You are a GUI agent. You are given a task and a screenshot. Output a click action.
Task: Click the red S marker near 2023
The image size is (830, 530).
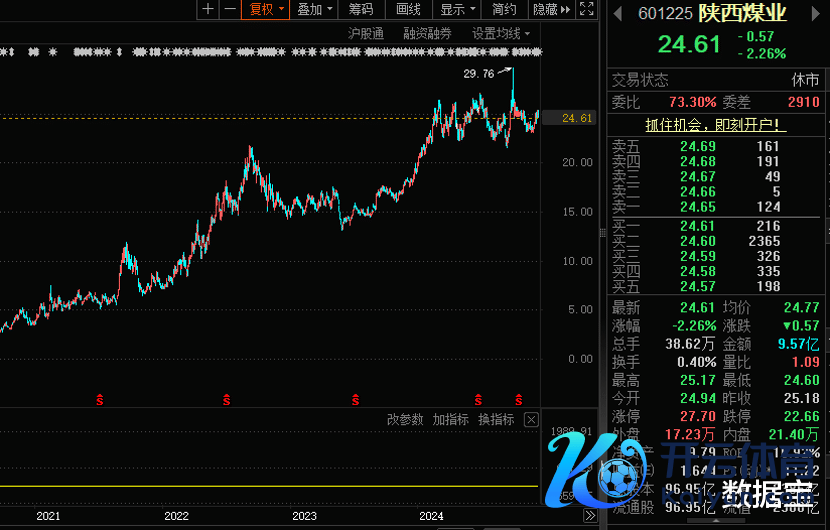pos(356,400)
